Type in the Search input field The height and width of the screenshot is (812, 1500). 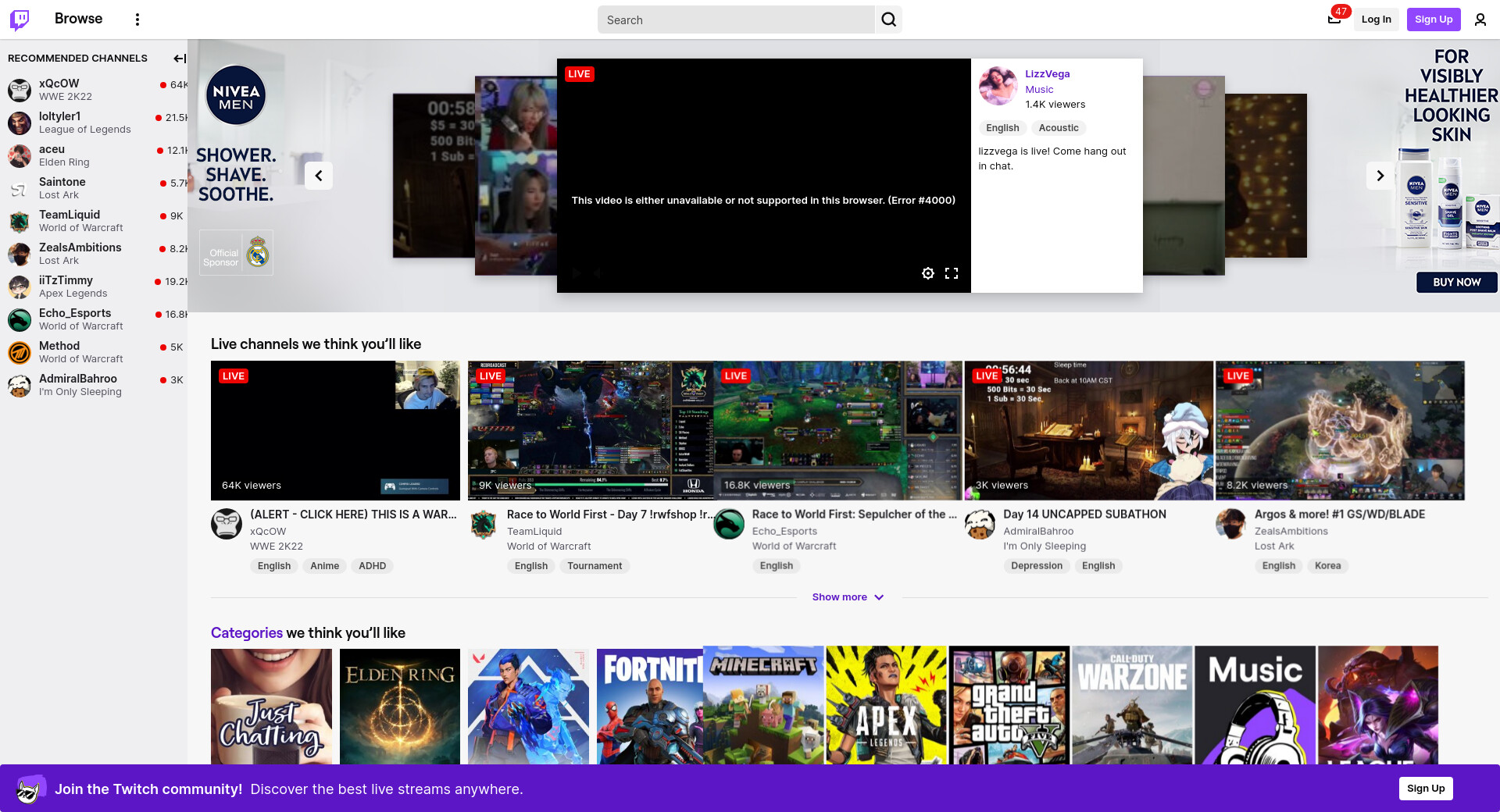(734, 20)
